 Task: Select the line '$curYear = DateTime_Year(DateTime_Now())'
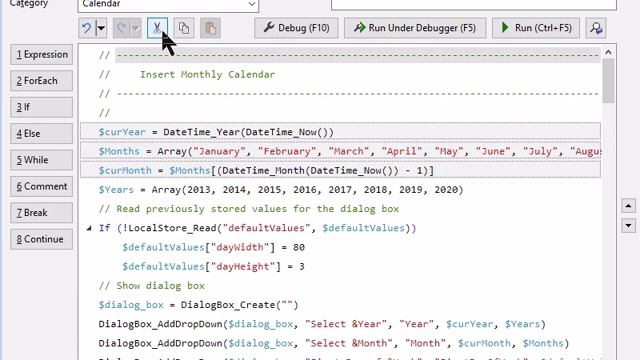pos(340,132)
